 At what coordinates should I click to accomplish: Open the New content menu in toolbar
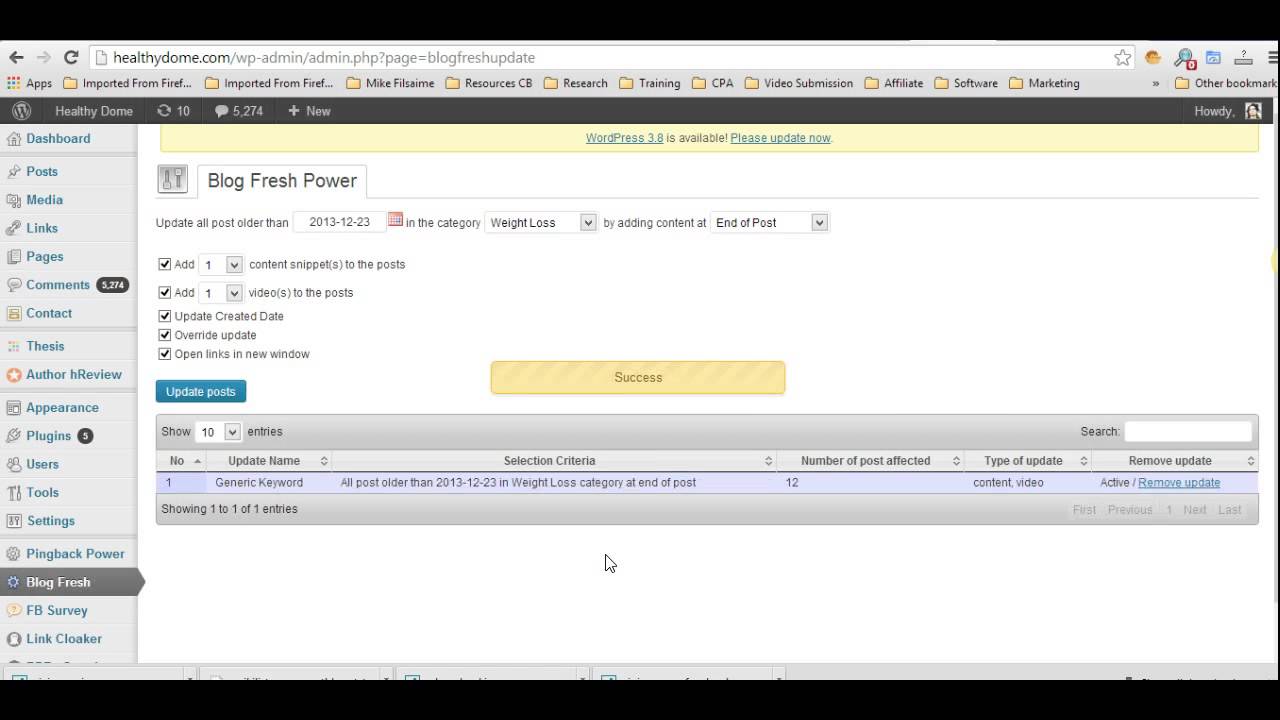[309, 111]
